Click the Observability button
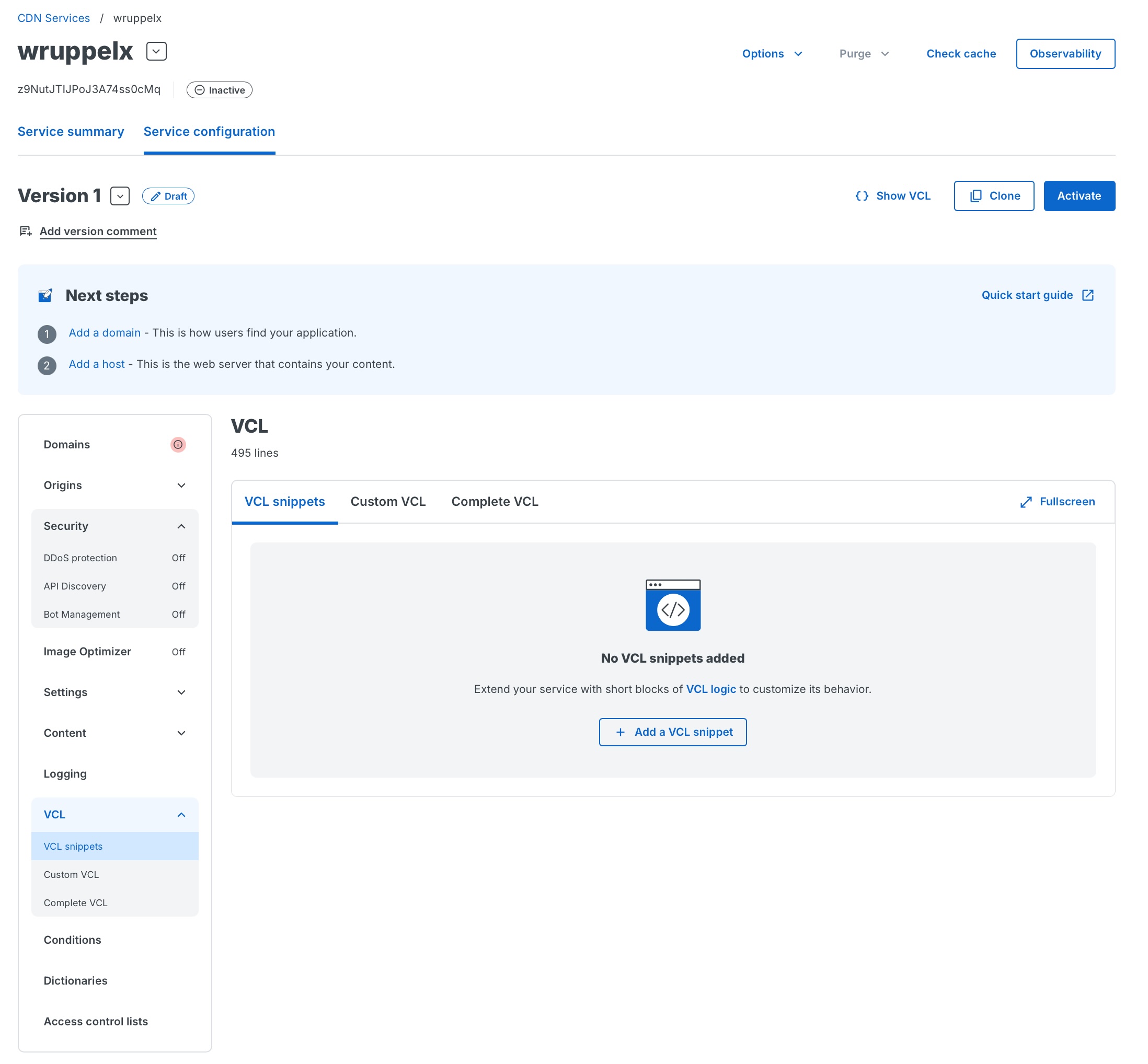 pyautogui.click(x=1065, y=53)
